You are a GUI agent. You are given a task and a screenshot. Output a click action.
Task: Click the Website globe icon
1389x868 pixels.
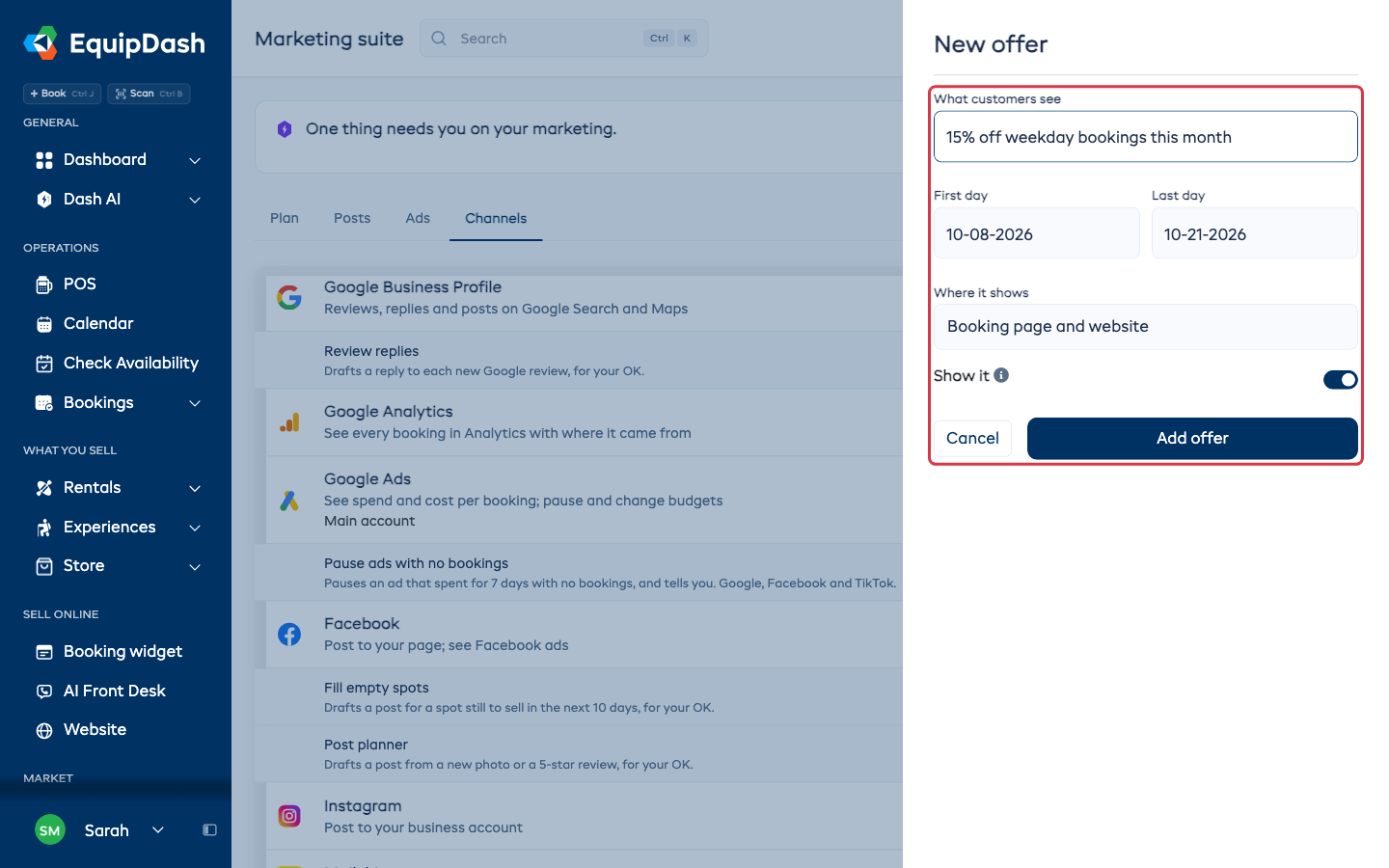(x=44, y=730)
